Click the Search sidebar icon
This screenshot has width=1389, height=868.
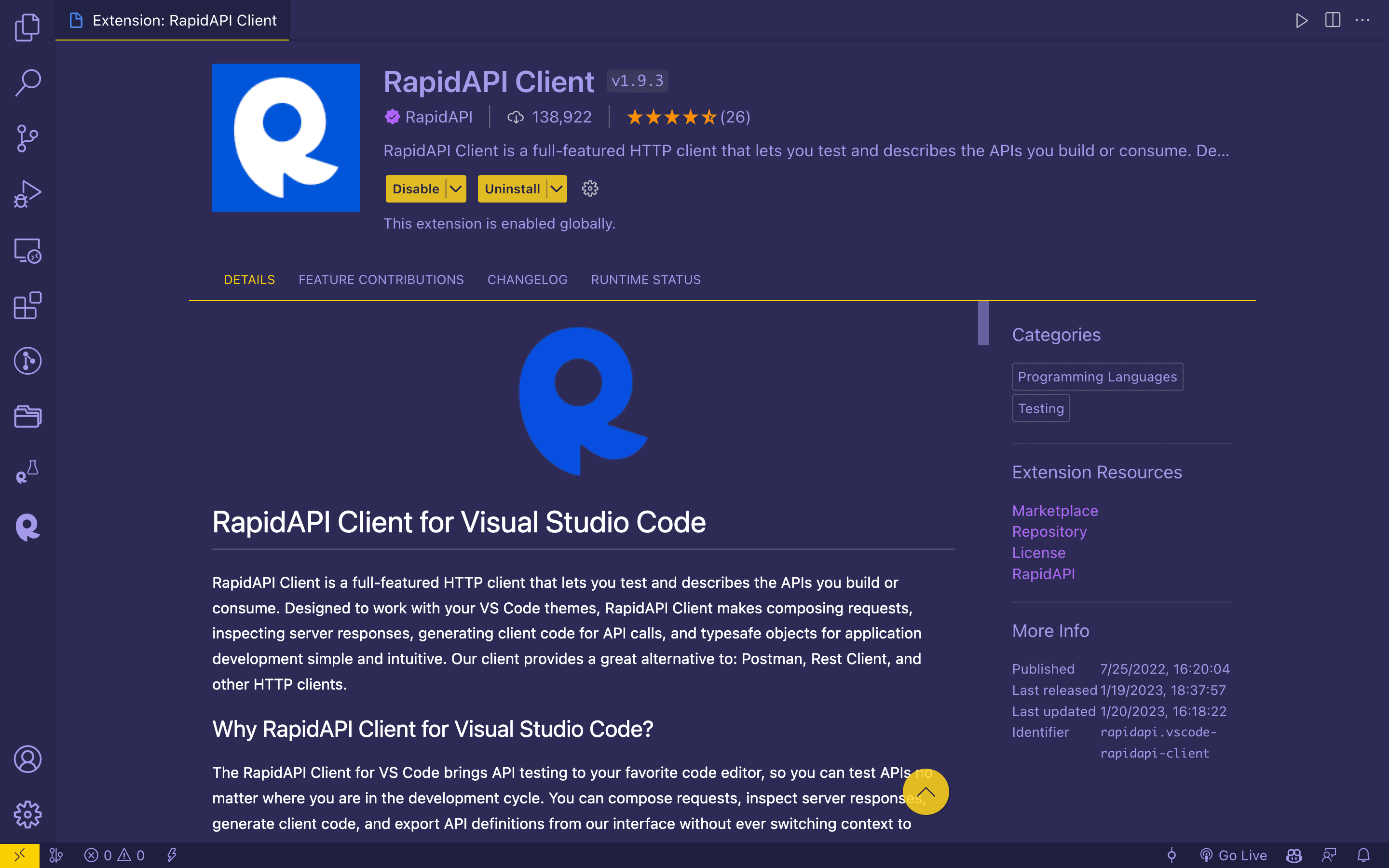[x=27, y=83]
